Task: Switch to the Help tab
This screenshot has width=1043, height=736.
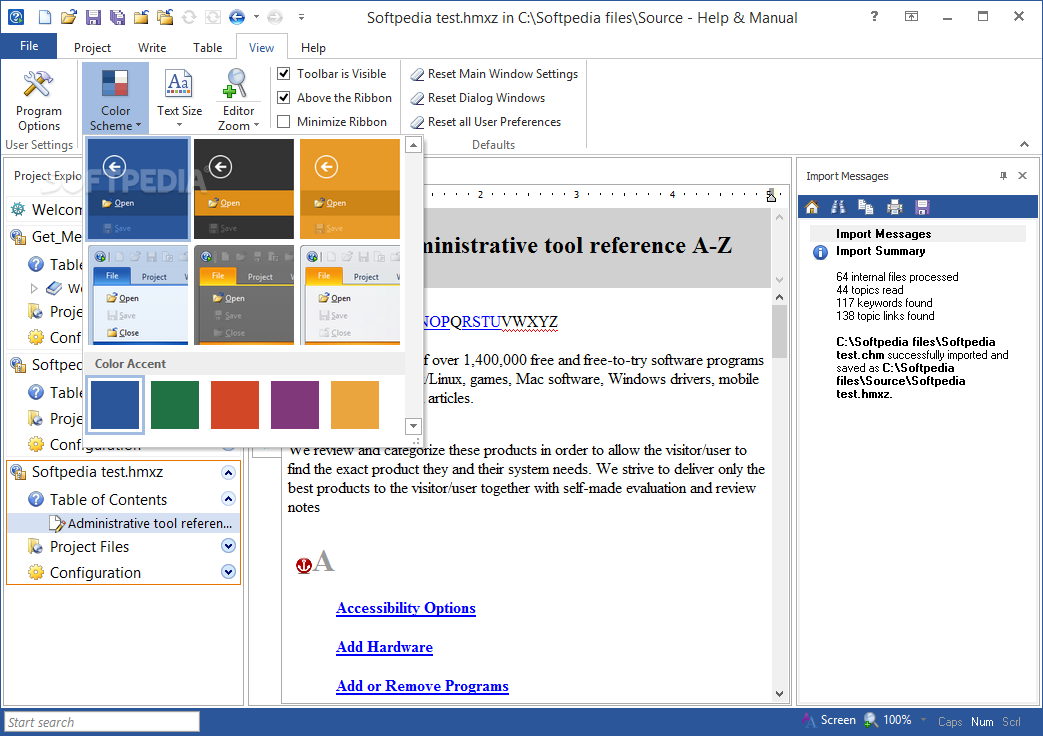Action: coord(313,48)
